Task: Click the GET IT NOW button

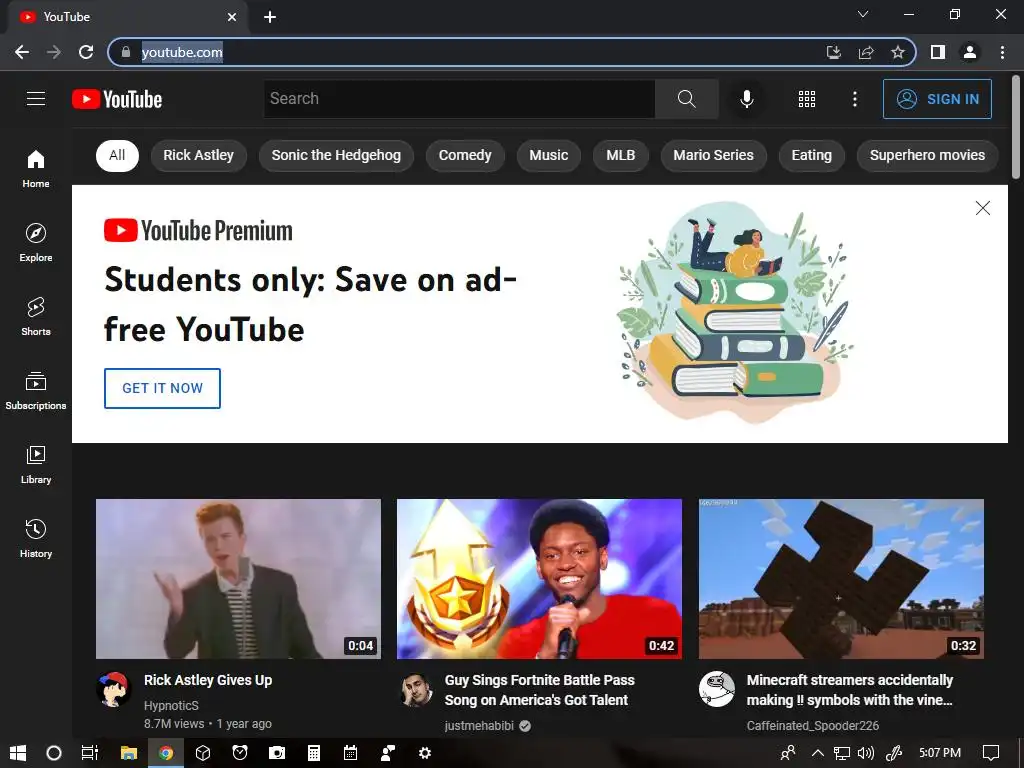Action: [163, 388]
